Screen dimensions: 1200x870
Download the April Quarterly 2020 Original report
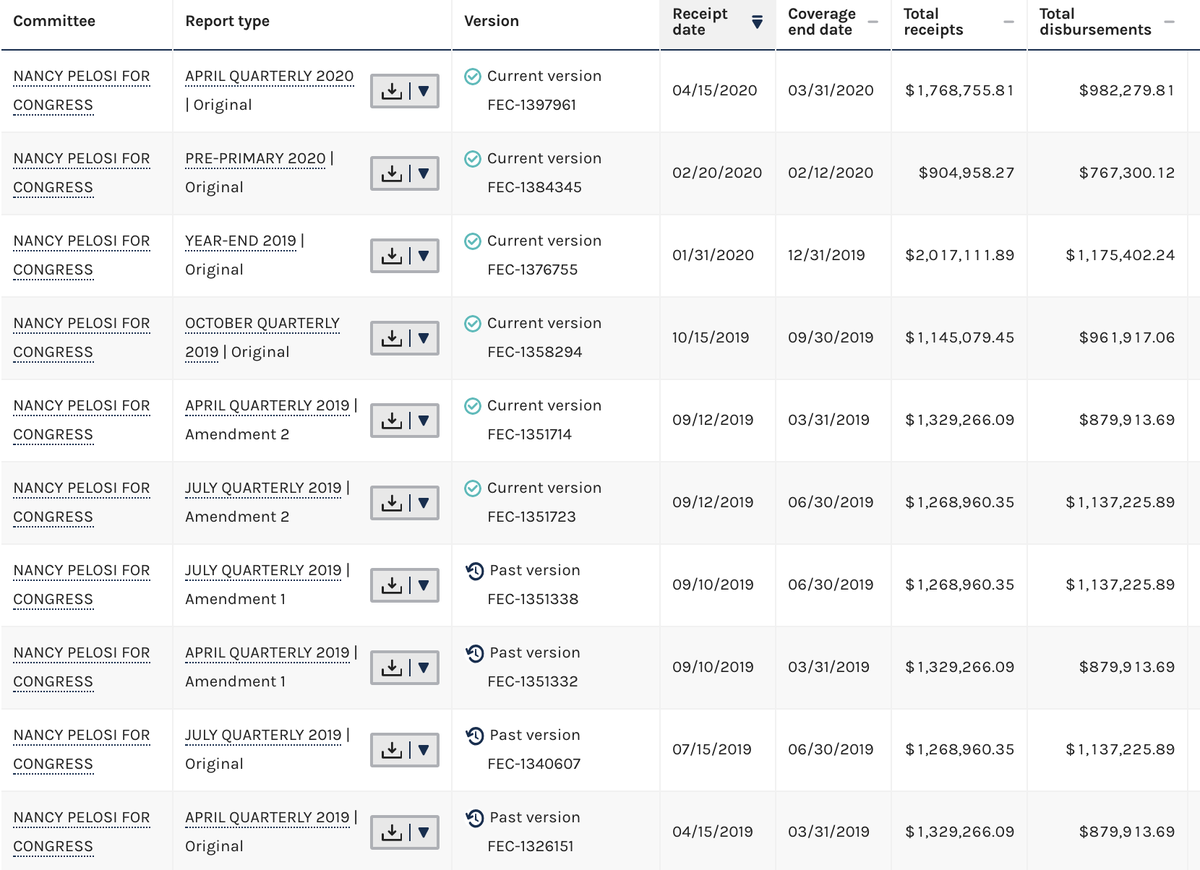(x=404, y=91)
